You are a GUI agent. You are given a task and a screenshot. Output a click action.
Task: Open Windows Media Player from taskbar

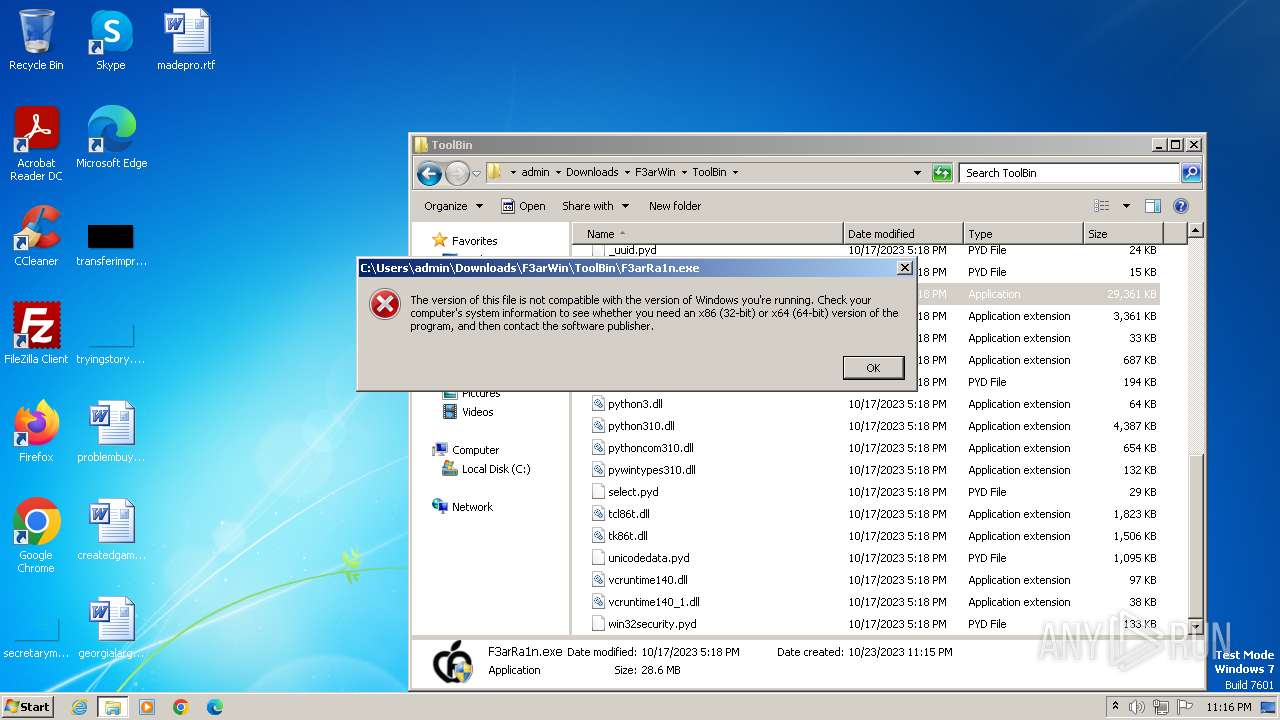(x=147, y=707)
